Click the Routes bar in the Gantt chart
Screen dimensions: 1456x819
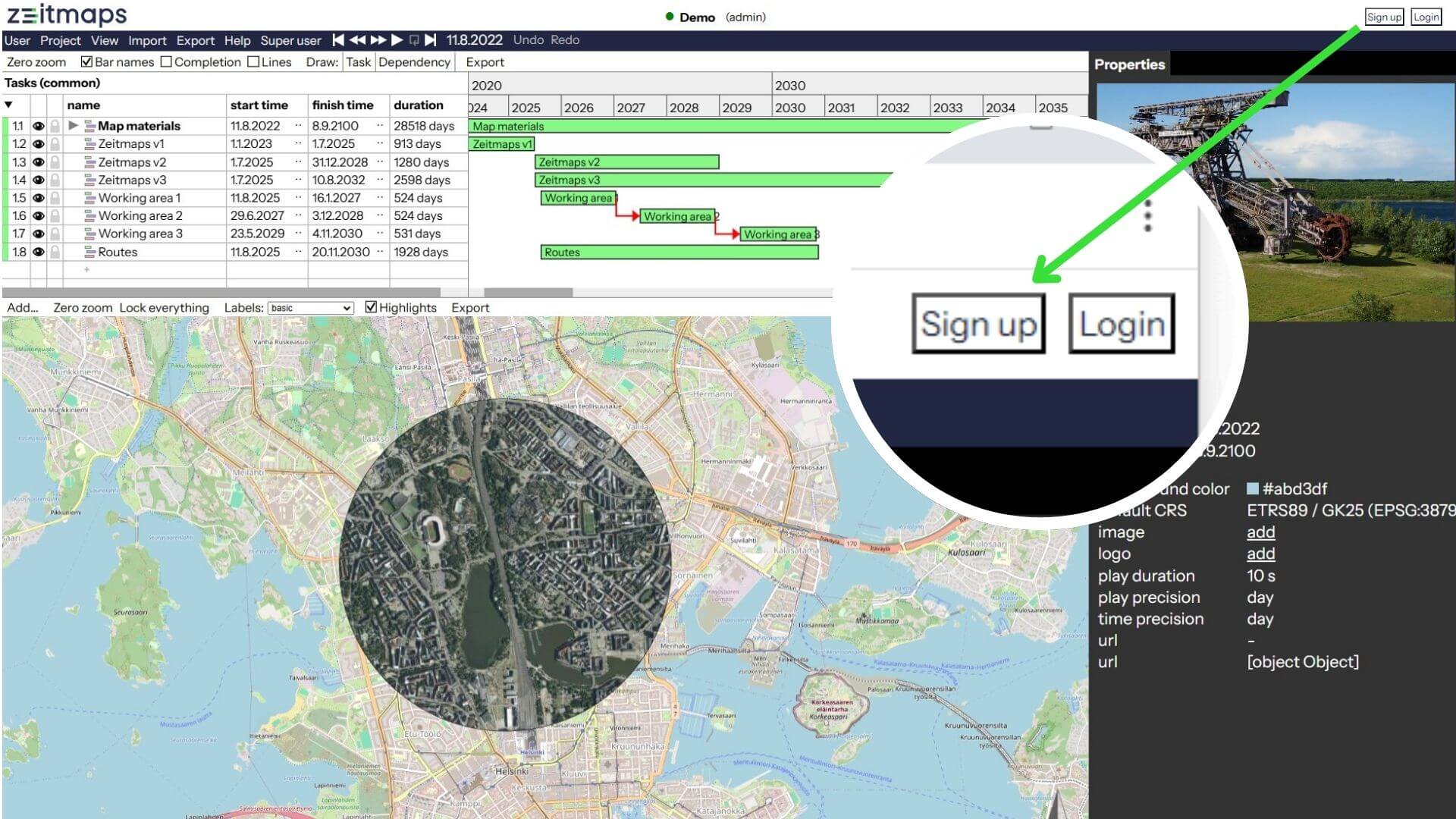tap(679, 252)
